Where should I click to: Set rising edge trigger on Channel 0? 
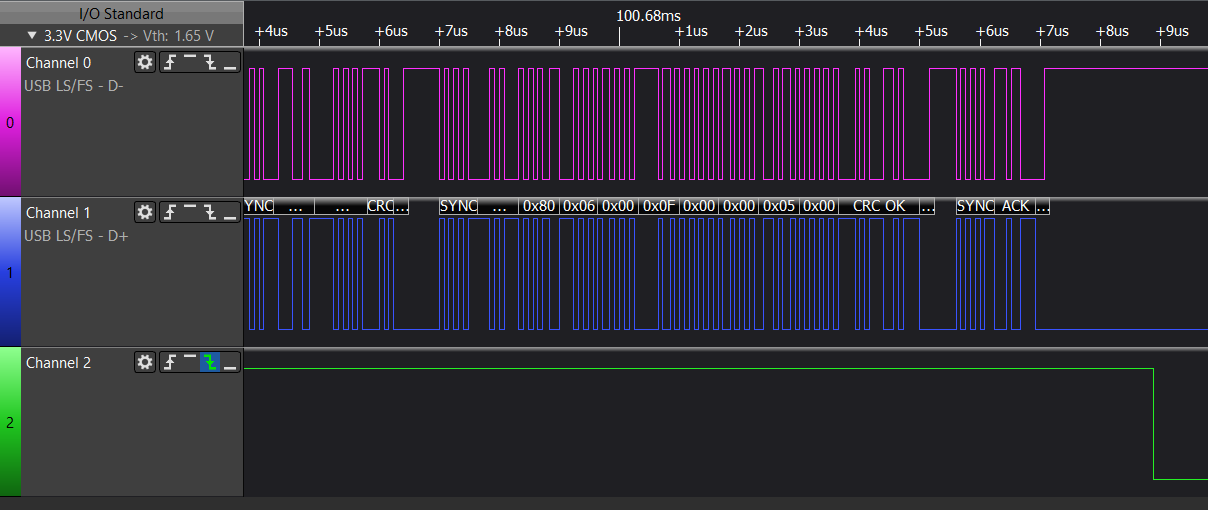169,63
